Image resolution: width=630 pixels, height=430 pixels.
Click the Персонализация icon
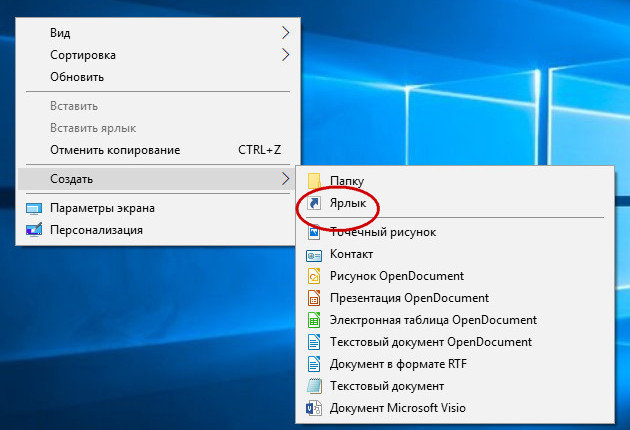(x=34, y=230)
